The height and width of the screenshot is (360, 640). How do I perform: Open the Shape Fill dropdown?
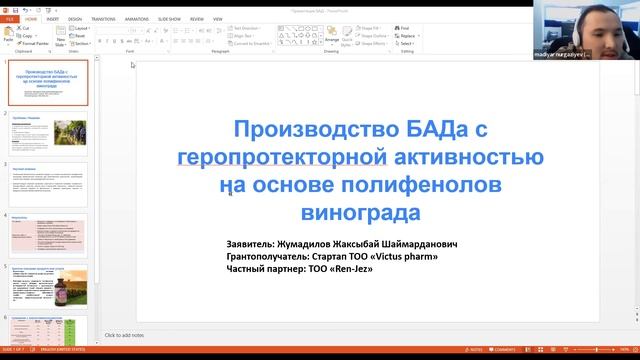point(368,28)
